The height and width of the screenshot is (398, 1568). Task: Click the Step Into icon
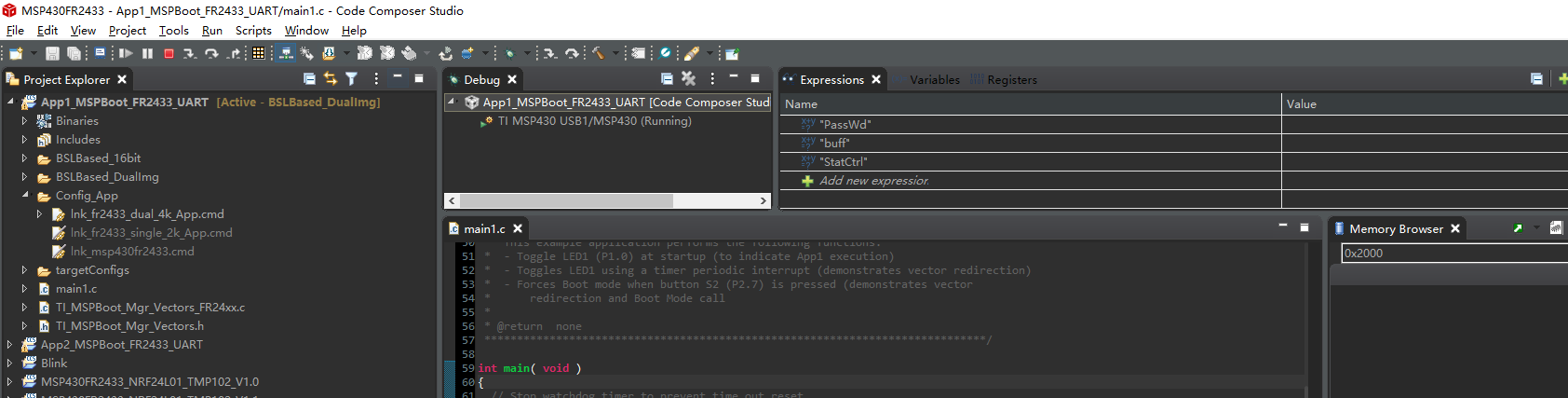click(x=190, y=53)
